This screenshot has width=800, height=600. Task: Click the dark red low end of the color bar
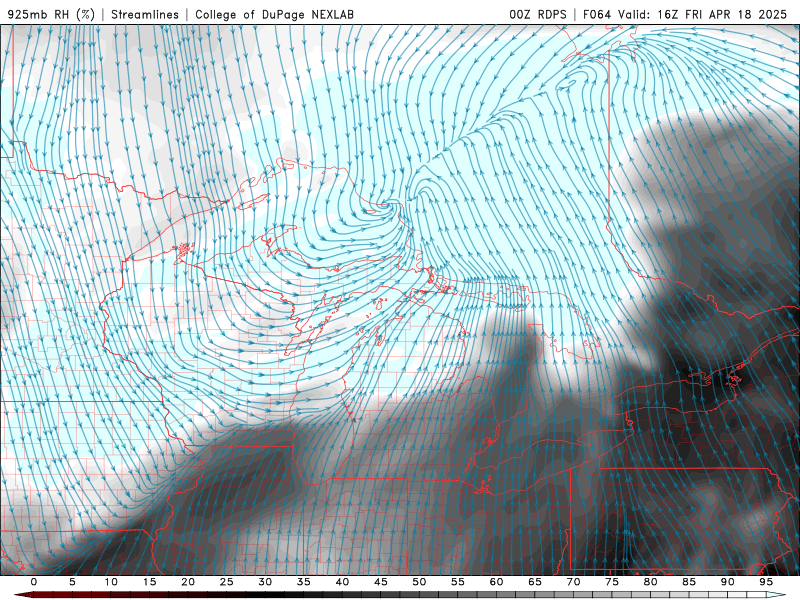[26, 595]
